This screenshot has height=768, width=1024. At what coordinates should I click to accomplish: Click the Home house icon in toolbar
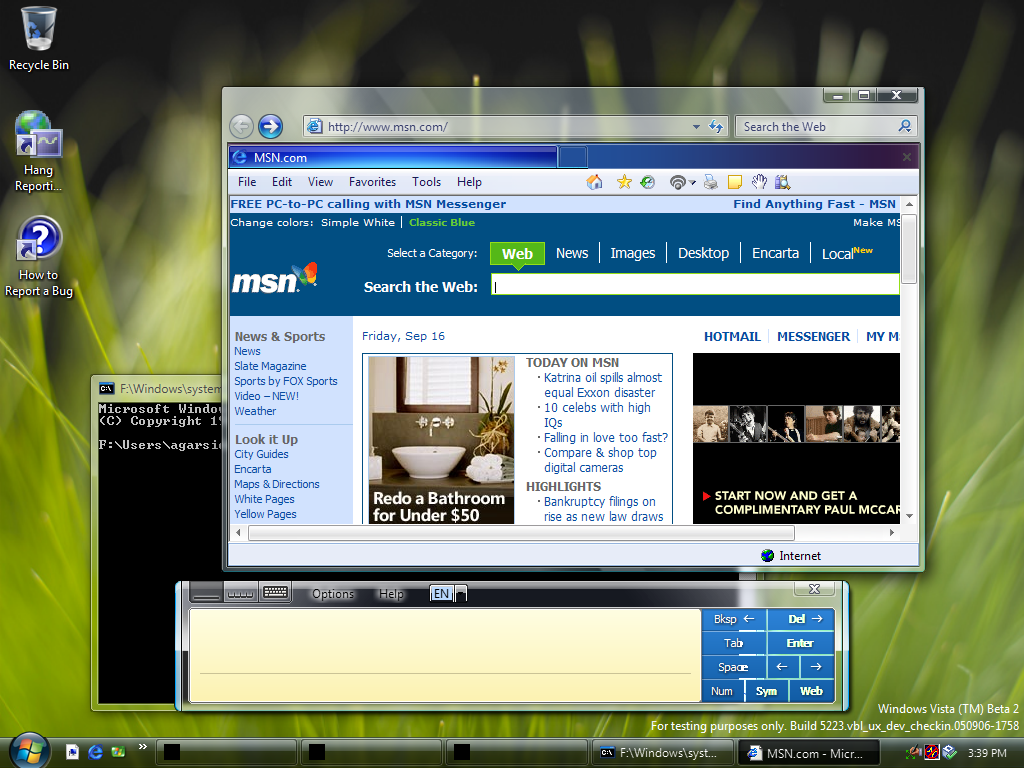594,182
